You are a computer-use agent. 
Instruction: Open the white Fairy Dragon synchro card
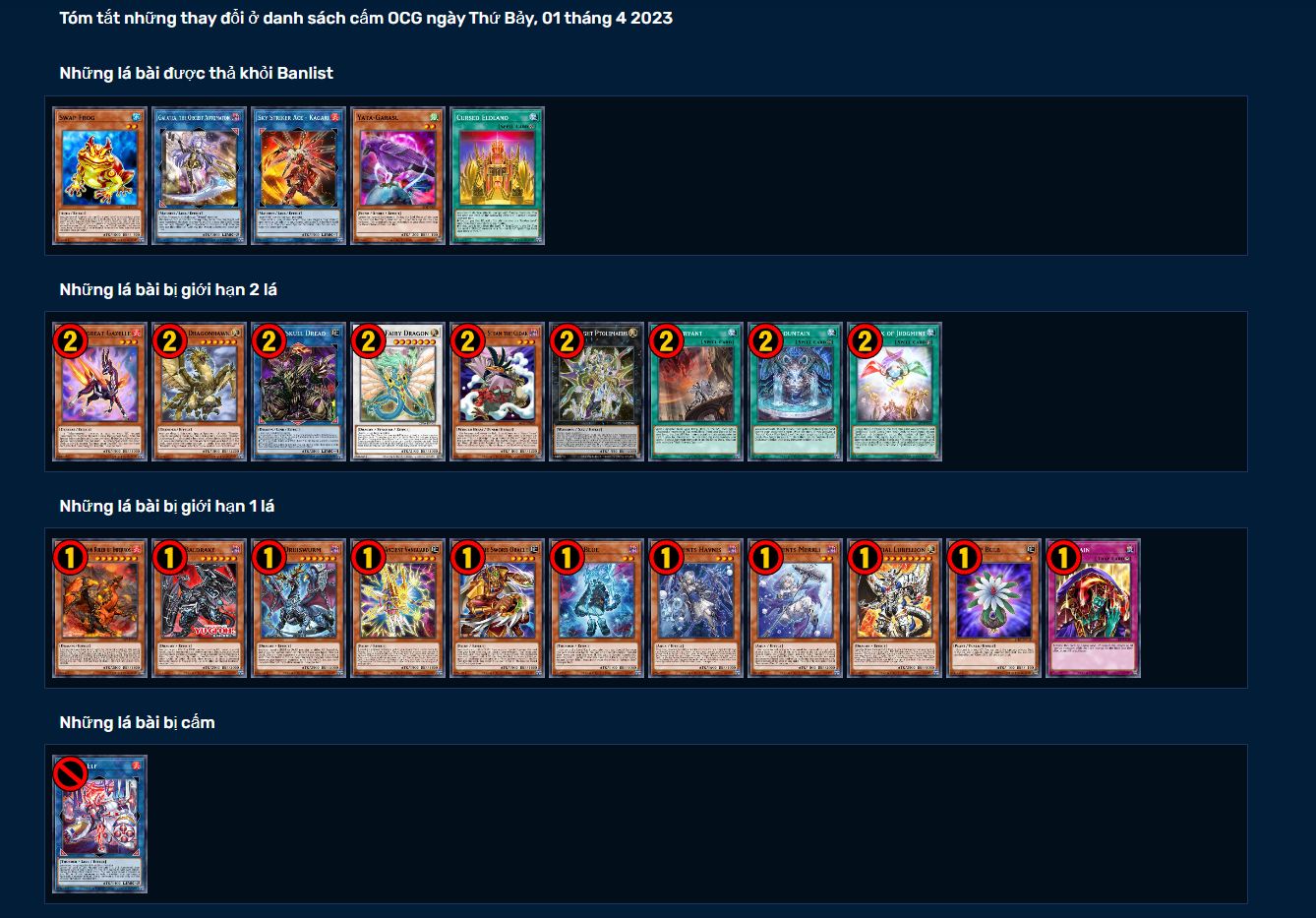pyautogui.click(x=397, y=392)
